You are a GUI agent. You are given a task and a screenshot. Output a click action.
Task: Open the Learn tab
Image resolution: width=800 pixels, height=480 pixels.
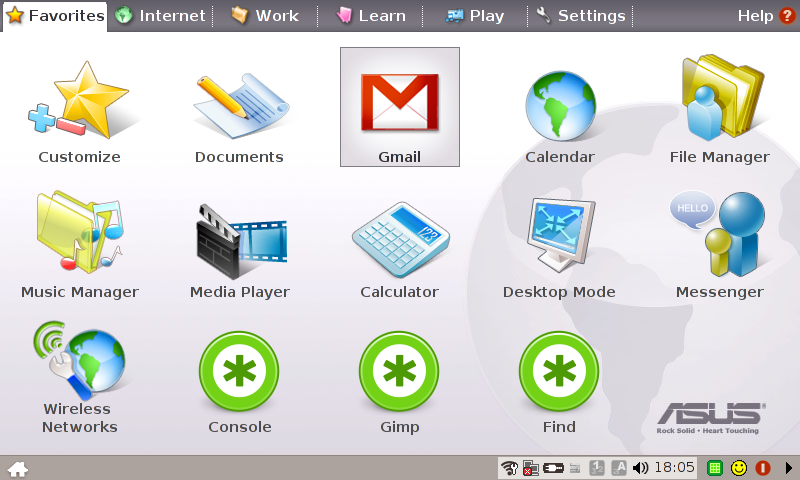coord(370,16)
